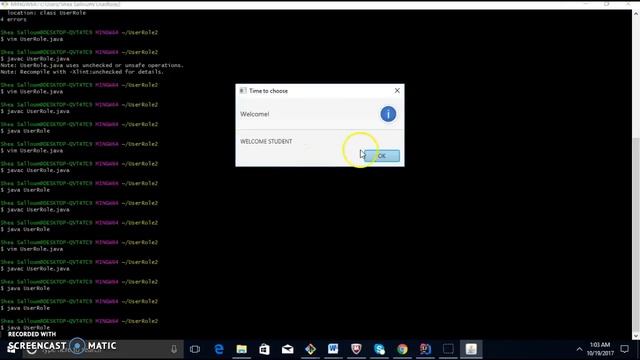Click the "4 errors" line in terminal

(14, 19)
